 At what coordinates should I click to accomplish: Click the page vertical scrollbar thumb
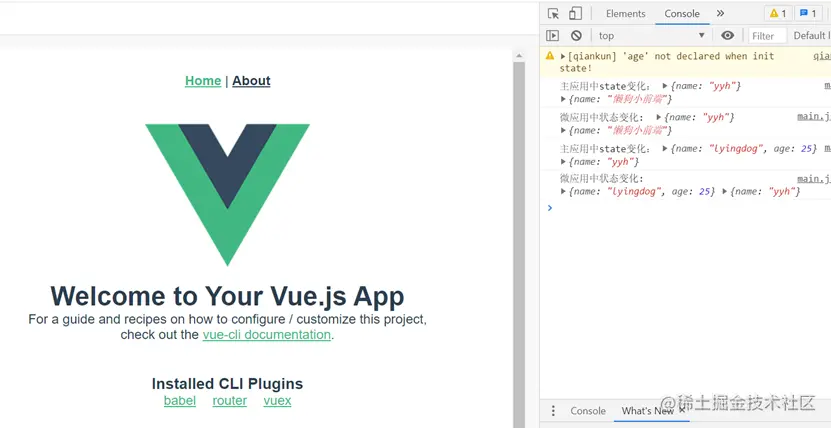point(519,245)
